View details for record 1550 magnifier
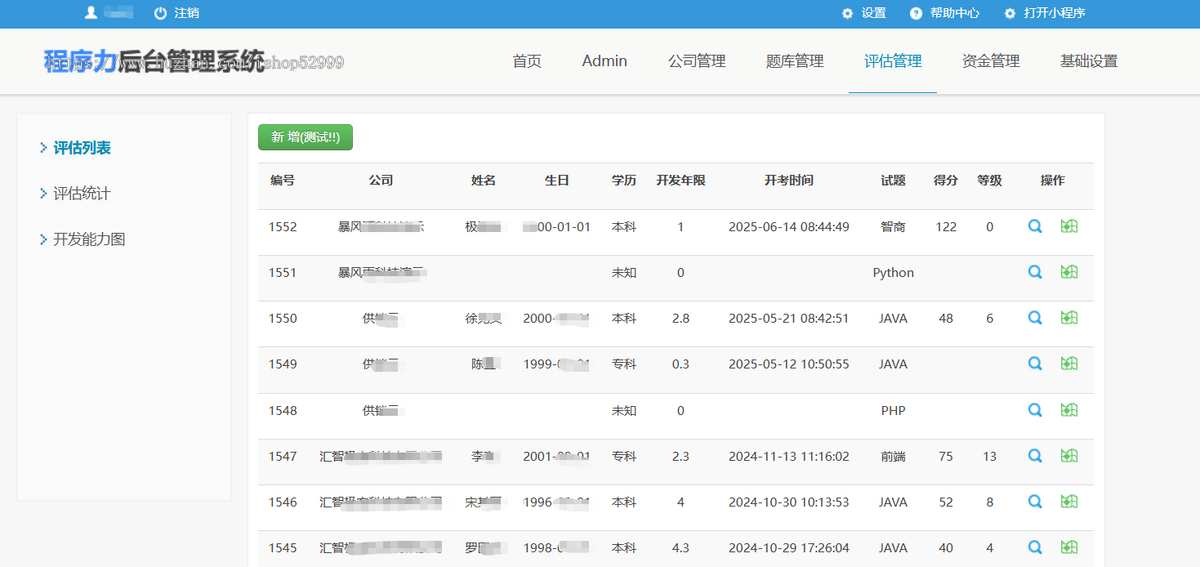1200x567 pixels. [x=1035, y=318]
